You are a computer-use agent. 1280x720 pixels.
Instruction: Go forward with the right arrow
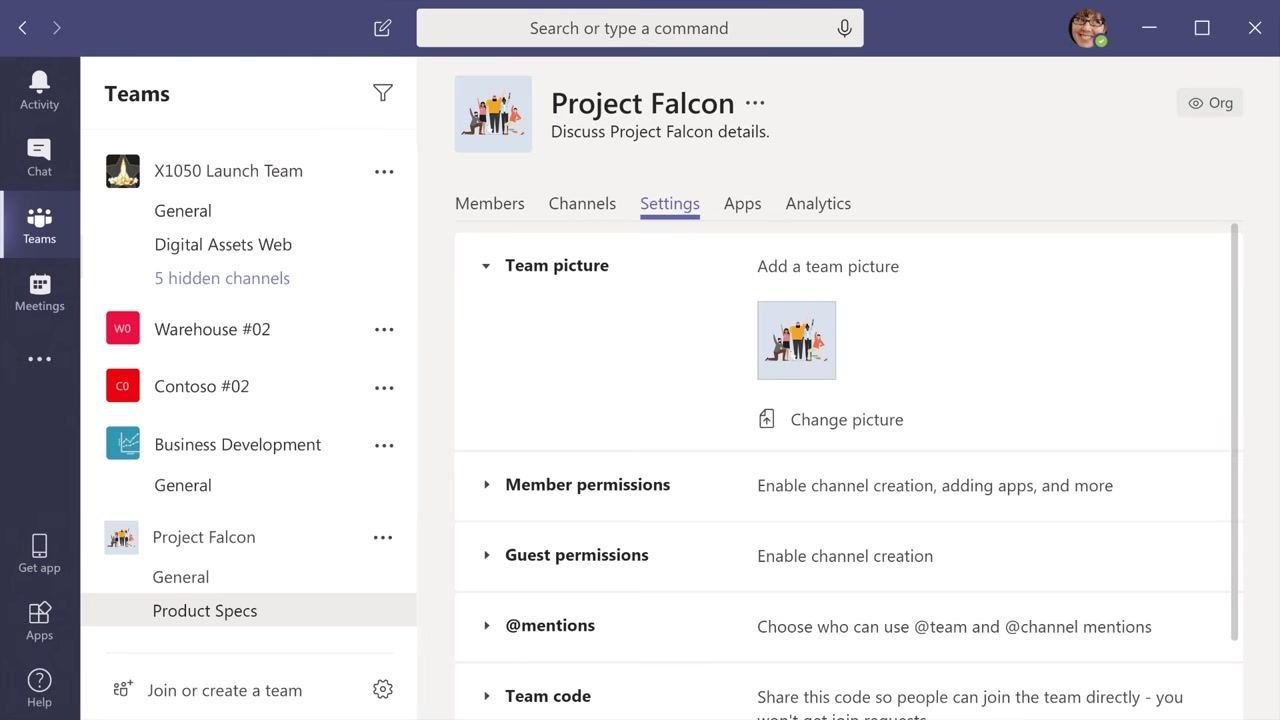click(56, 28)
